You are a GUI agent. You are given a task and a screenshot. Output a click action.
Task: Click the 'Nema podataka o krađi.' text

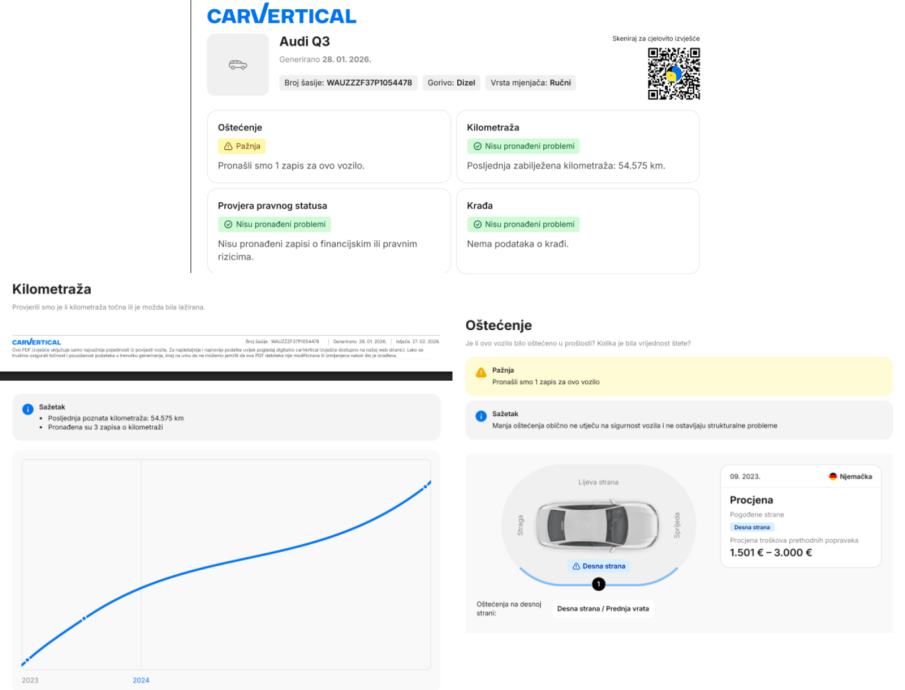pyautogui.click(x=518, y=244)
